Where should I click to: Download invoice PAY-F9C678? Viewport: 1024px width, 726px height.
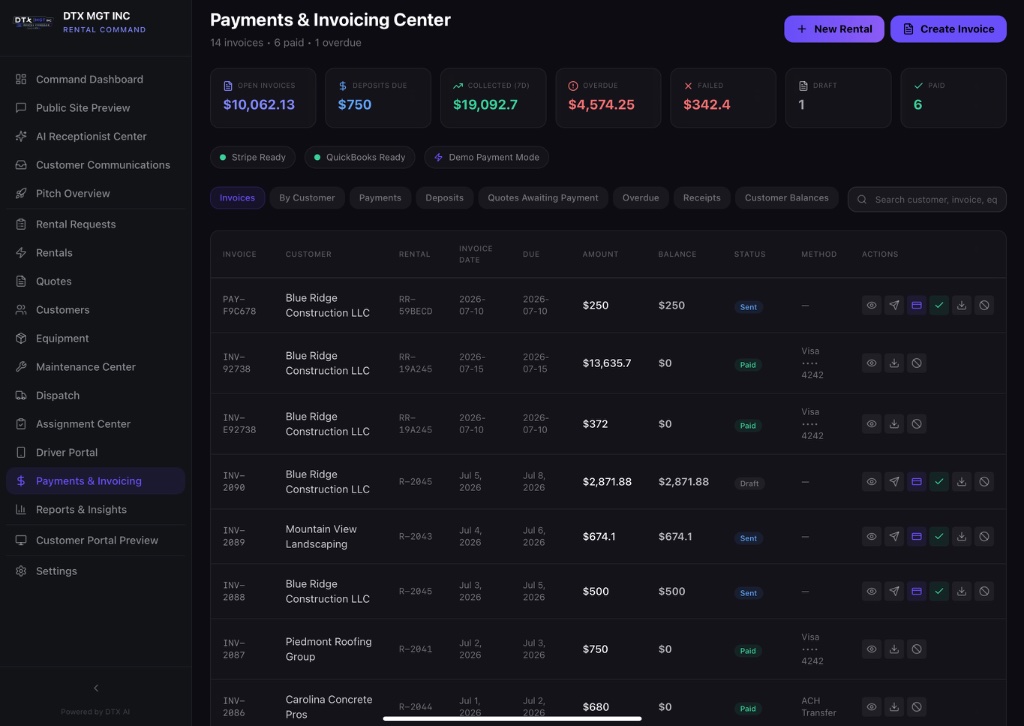coord(961,305)
